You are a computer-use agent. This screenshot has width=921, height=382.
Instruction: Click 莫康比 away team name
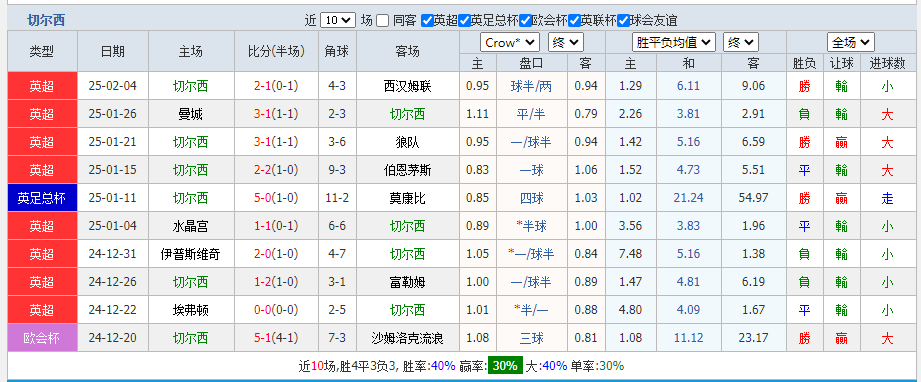408,198
